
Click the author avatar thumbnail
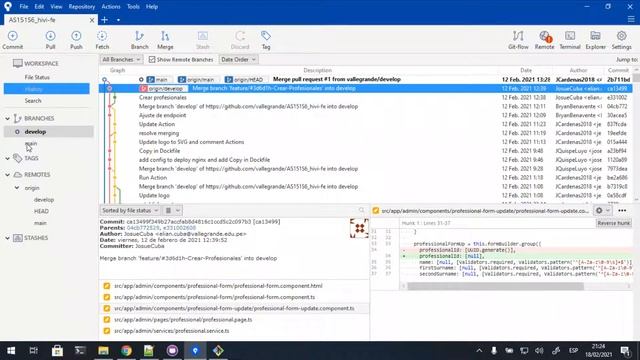point(359,229)
